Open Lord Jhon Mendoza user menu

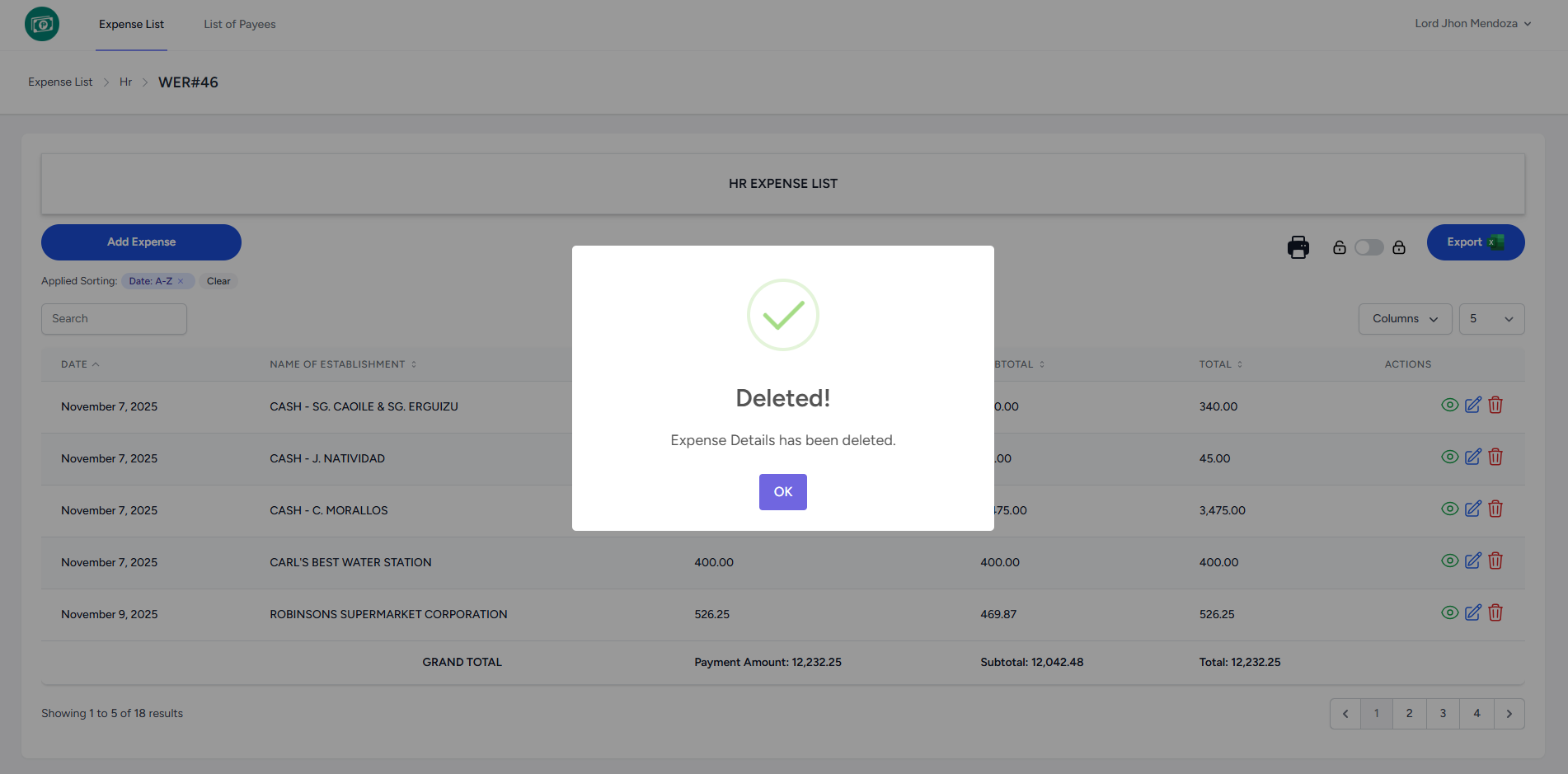(x=1473, y=24)
